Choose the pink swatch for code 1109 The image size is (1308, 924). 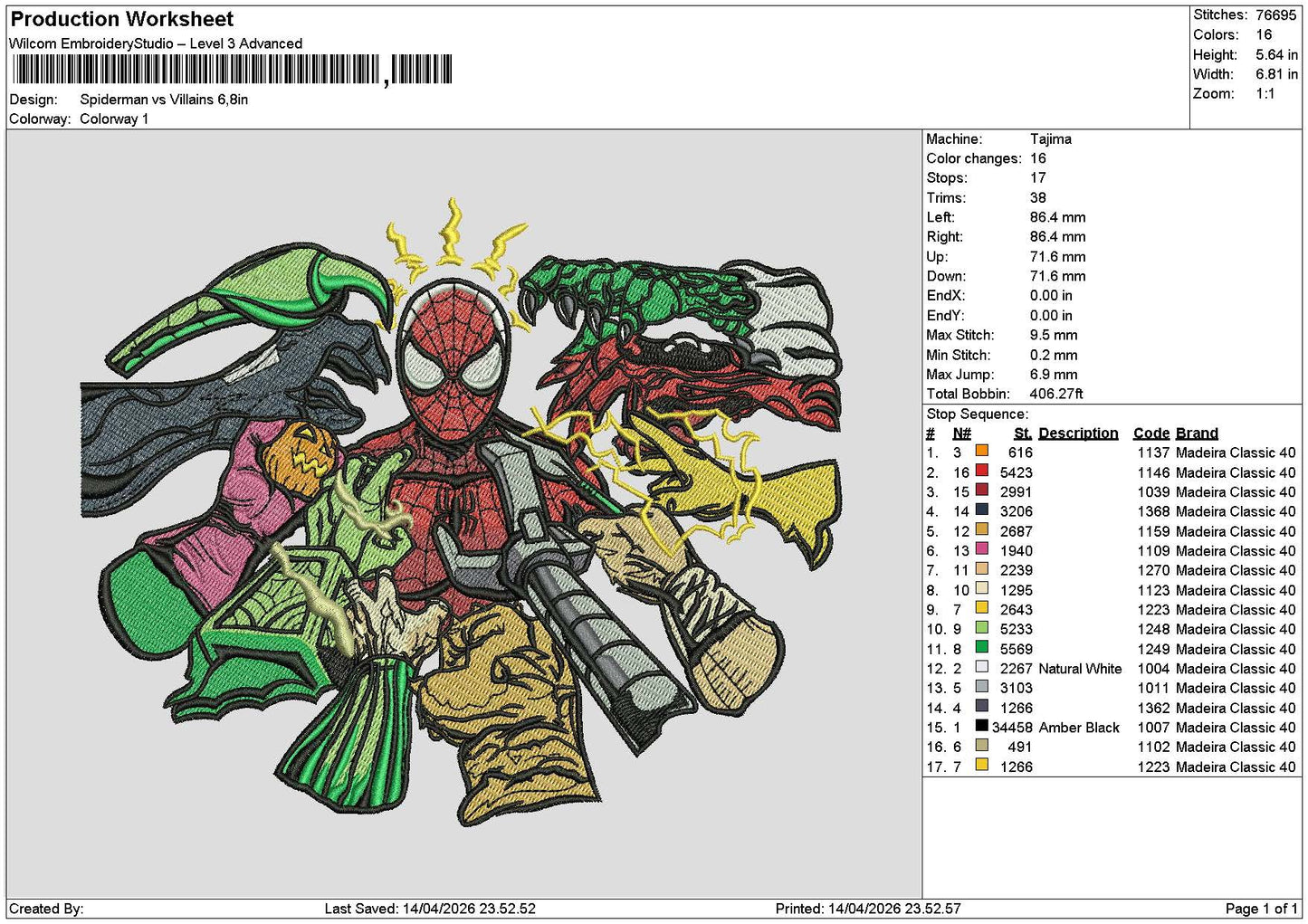click(981, 550)
